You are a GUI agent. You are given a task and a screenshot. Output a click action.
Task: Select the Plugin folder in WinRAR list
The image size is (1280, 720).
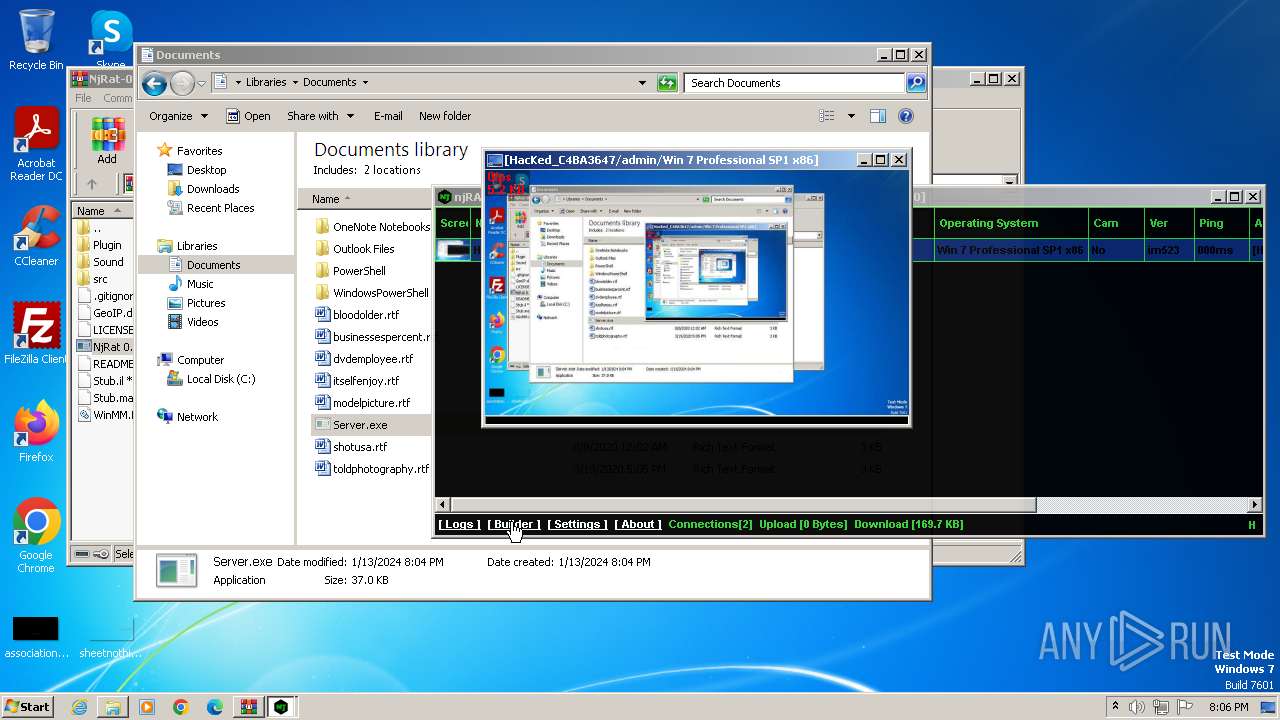pos(100,245)
